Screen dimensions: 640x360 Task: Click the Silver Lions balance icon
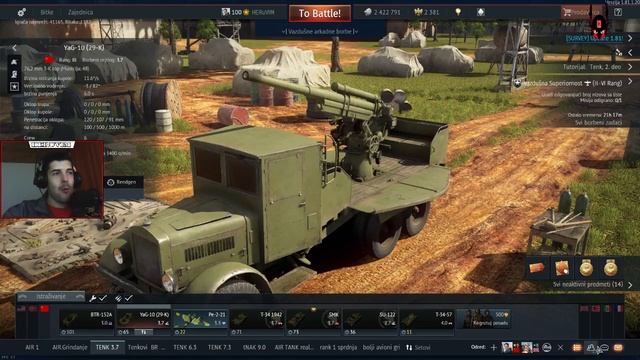(x=368, y=12)
